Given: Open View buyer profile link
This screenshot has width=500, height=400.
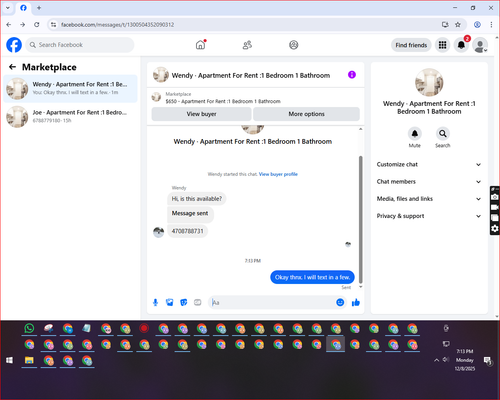Looking at the screenshot, I should (278, 174).
